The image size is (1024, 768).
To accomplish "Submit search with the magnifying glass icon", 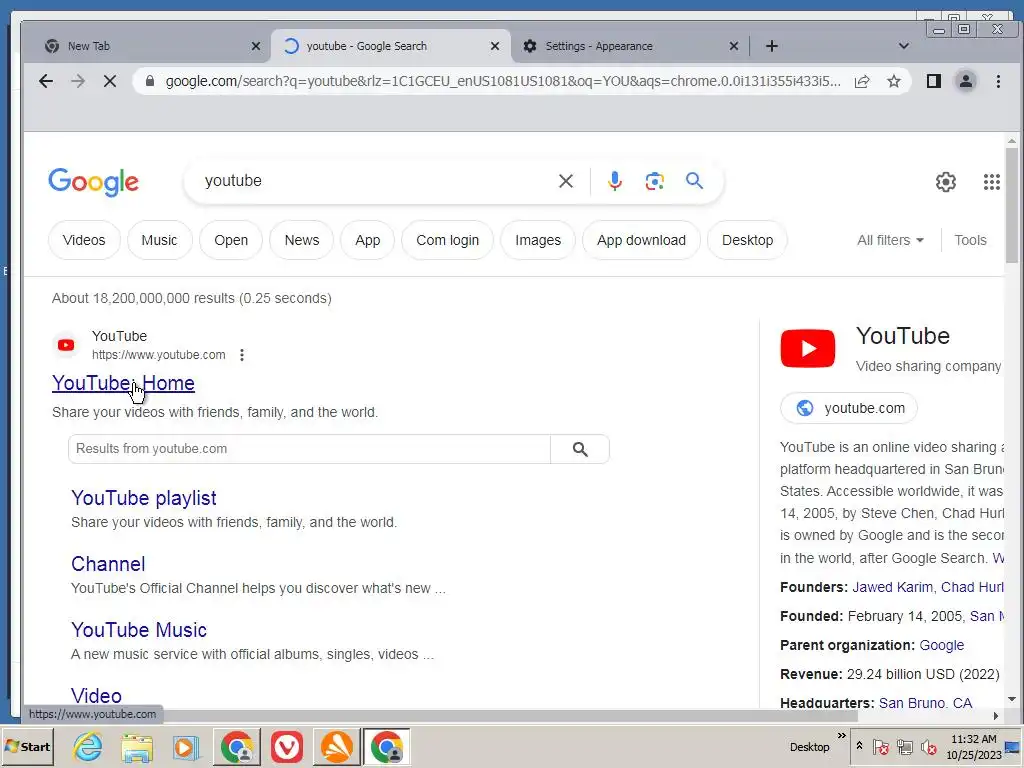I will click(x=694, y=180).
